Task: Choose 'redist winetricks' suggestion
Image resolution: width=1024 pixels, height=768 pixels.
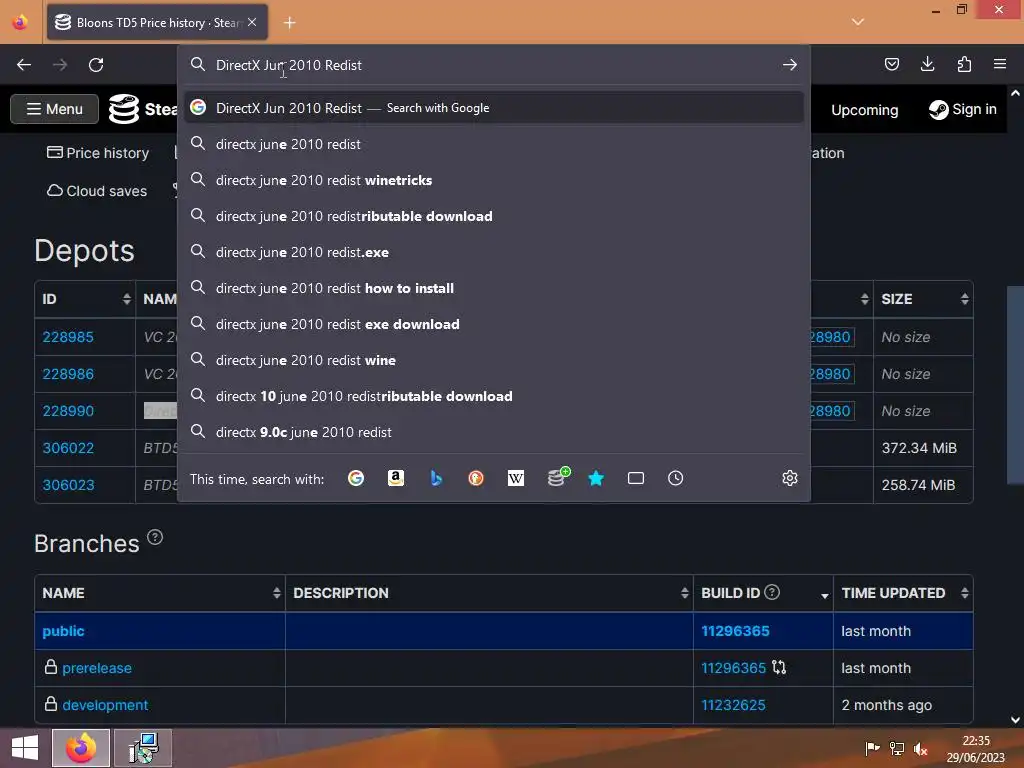Action: (494, 180)
